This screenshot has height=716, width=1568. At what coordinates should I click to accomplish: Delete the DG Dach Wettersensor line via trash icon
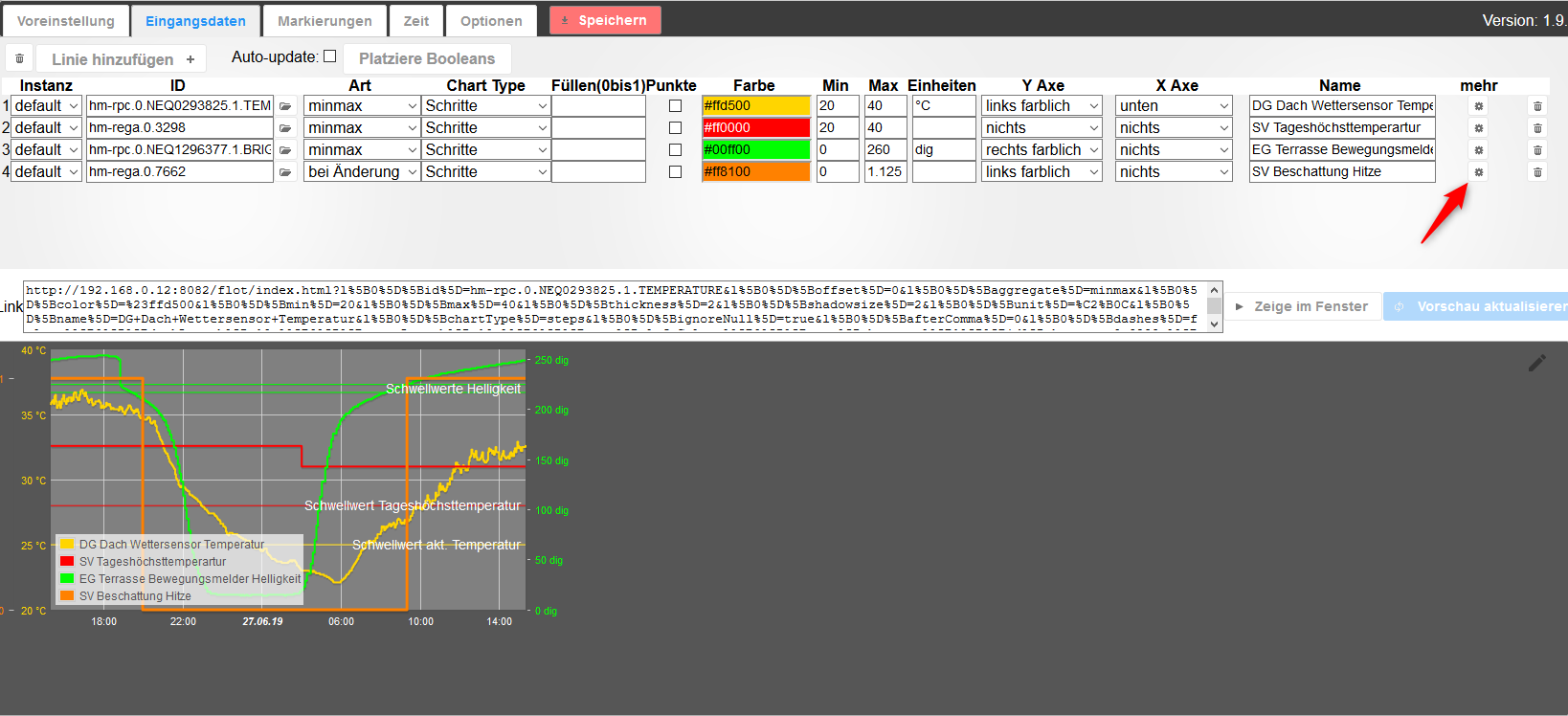(x=1537, y=106)
